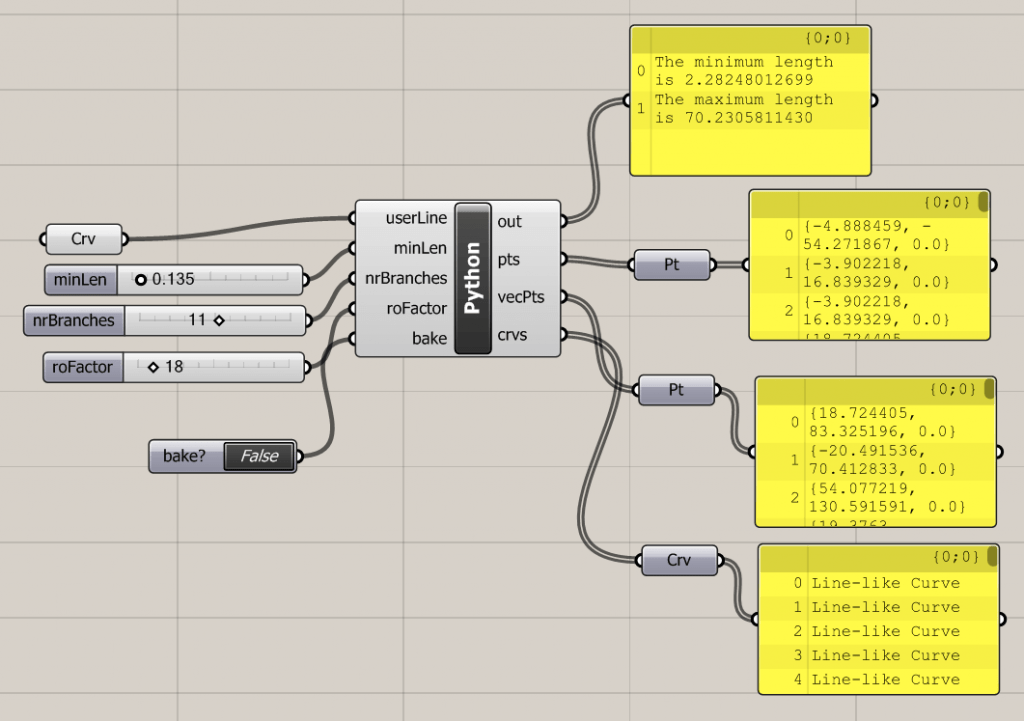Click the panel listing point coordinates starting with {18.724405
The height and width of the screenshot is (721, 1024).
(x=875, y=450)
